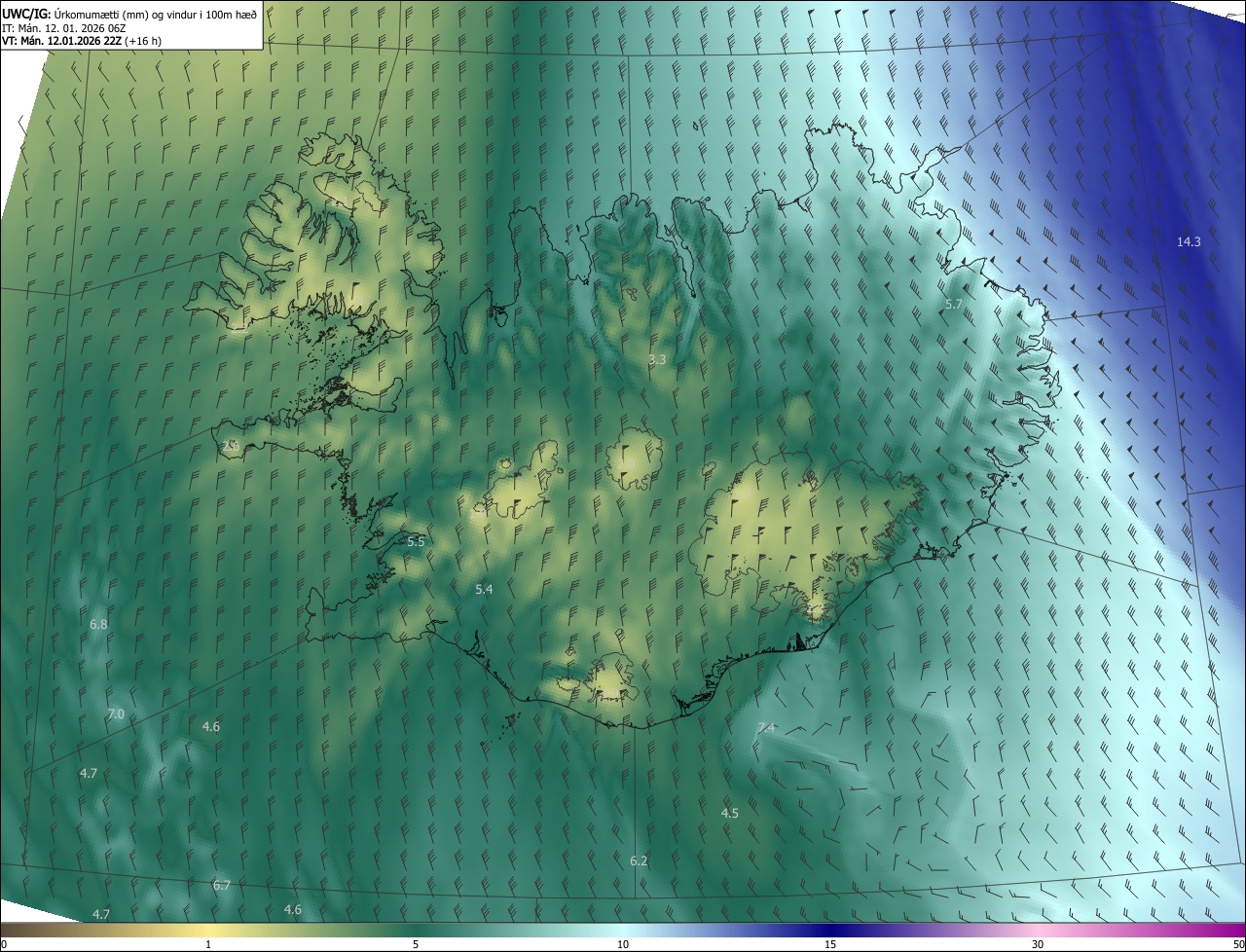Click the 6.7 value label

pyautogui.click(x=221, y=885)
